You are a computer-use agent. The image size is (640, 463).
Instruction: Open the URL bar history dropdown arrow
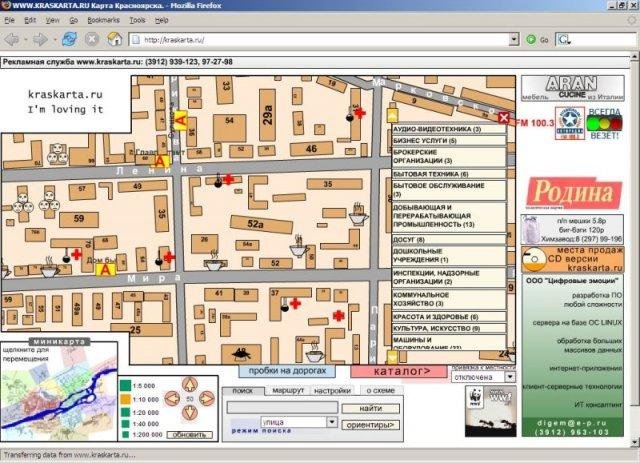click(x=514, y=40)
